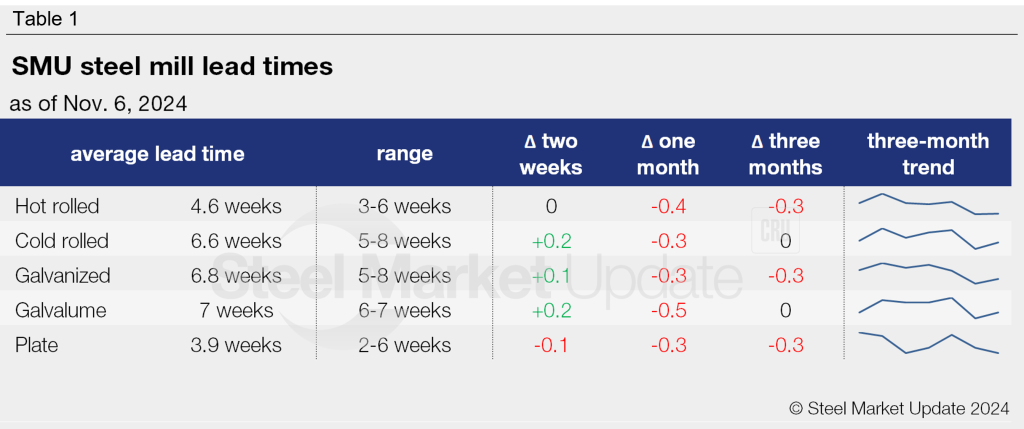Select the "range" column header
Screen dimensions: 1024x429
[x=404, y=154]
